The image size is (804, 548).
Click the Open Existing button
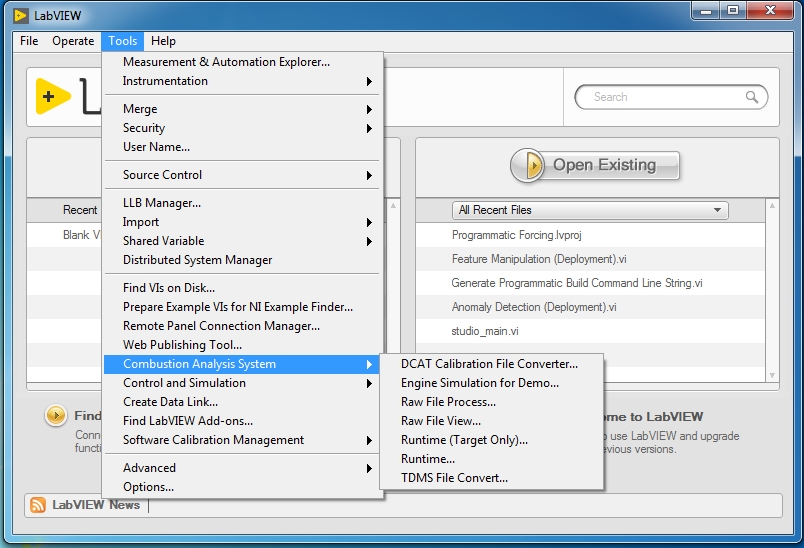tap(595, 165)
